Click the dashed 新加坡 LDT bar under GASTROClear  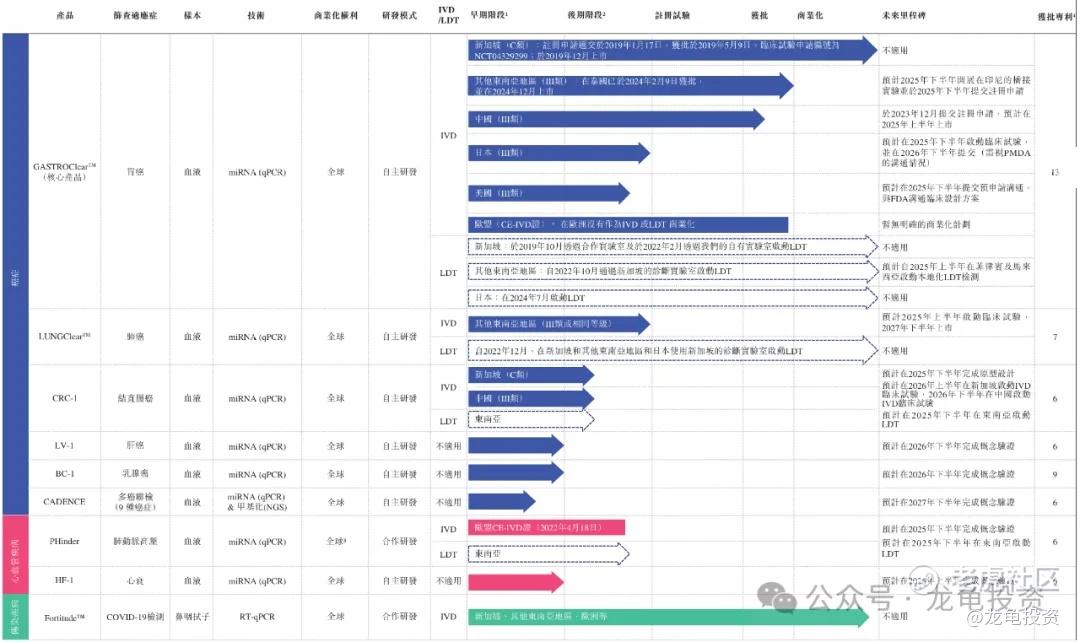(672, 247)
